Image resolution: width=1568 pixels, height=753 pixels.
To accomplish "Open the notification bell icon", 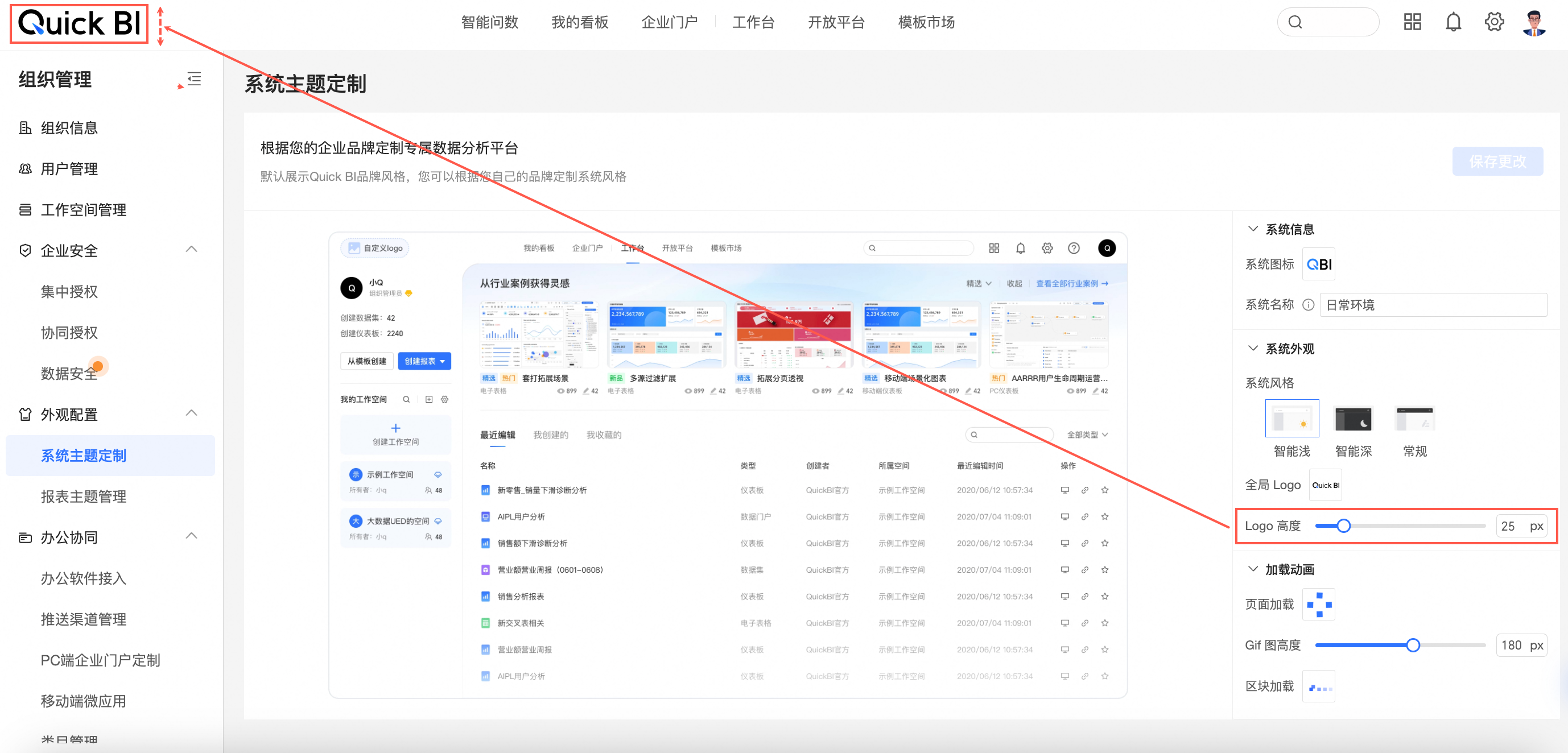I will pos(1453,23).
